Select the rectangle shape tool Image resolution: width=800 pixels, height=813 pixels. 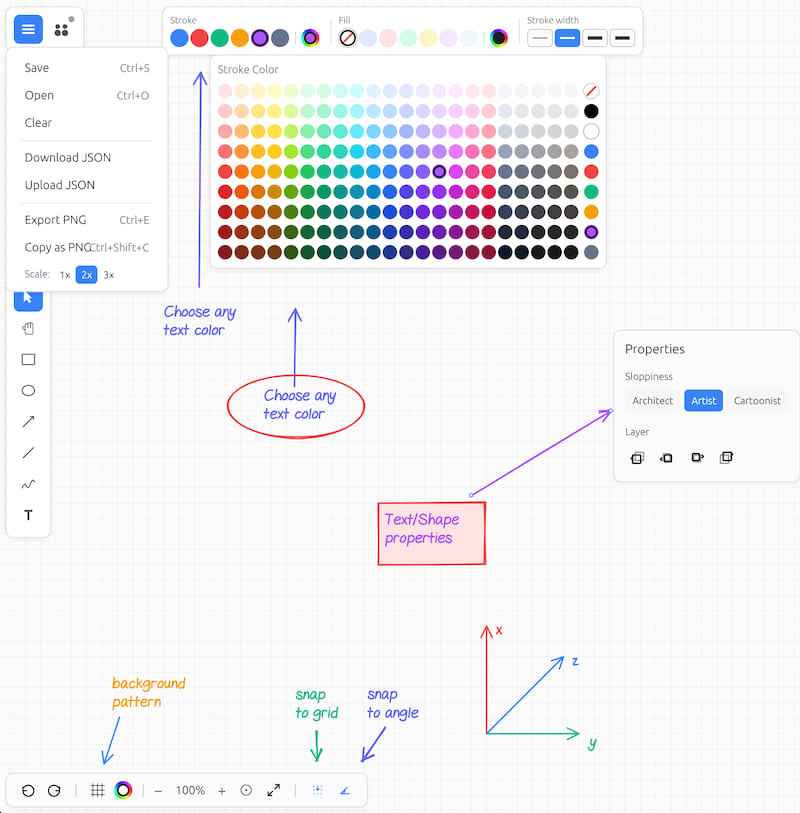pos(28,359)
